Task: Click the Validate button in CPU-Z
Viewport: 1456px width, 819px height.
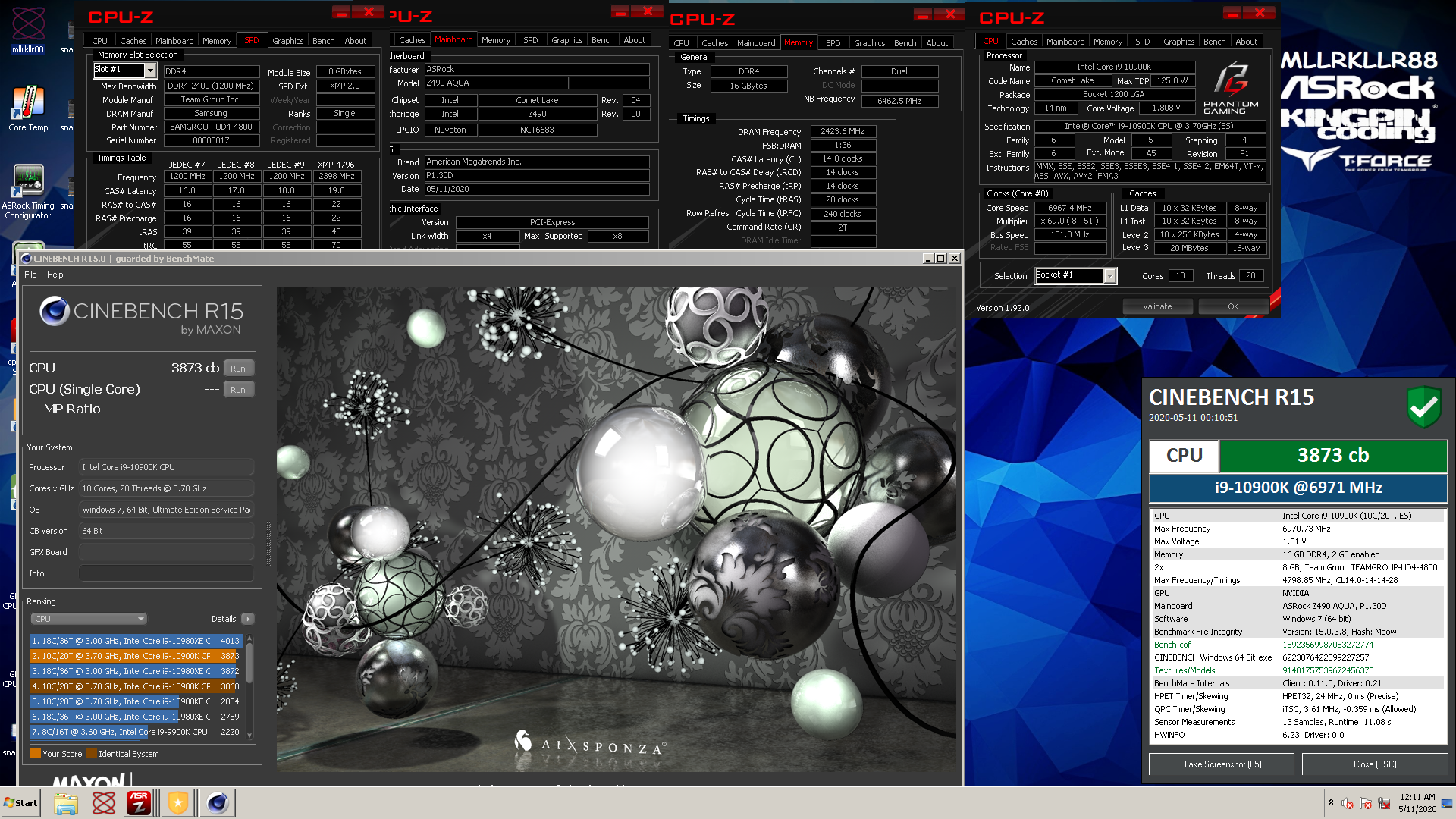Action: (1157, 306)
